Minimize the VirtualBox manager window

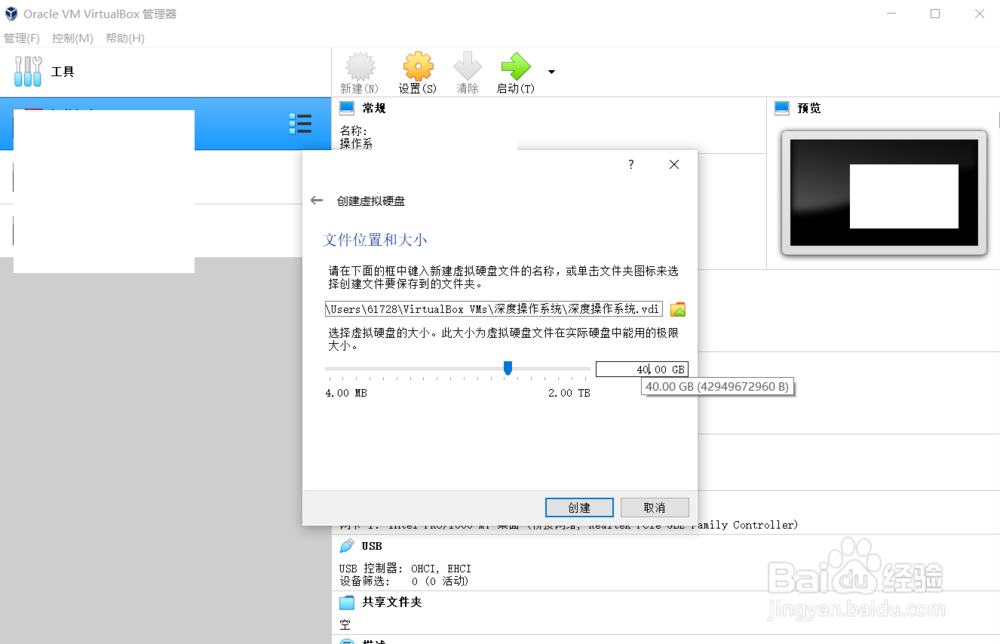pos(892,13)
